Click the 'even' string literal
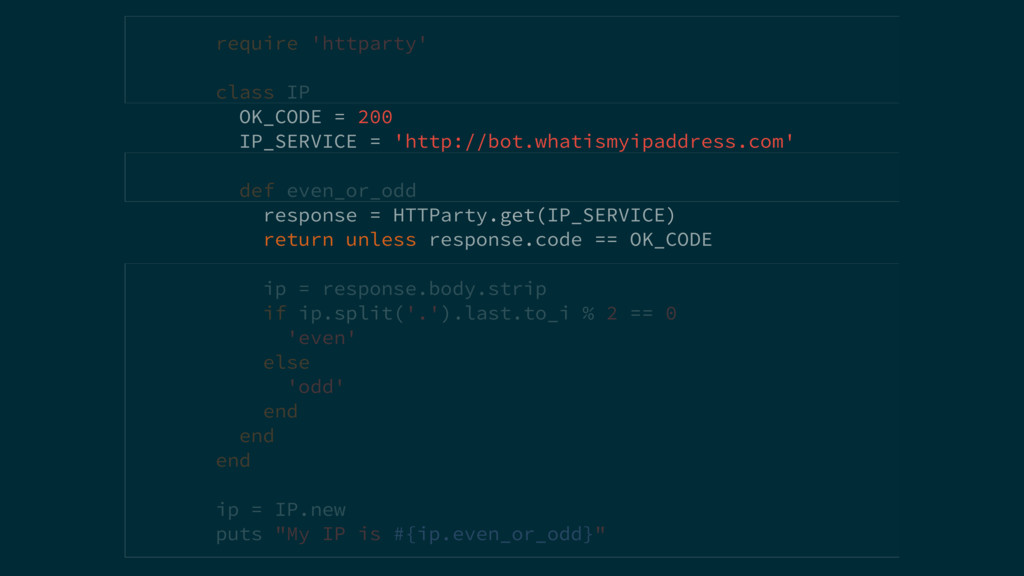This screenshot has height=576, width=1024. [322, 338]
